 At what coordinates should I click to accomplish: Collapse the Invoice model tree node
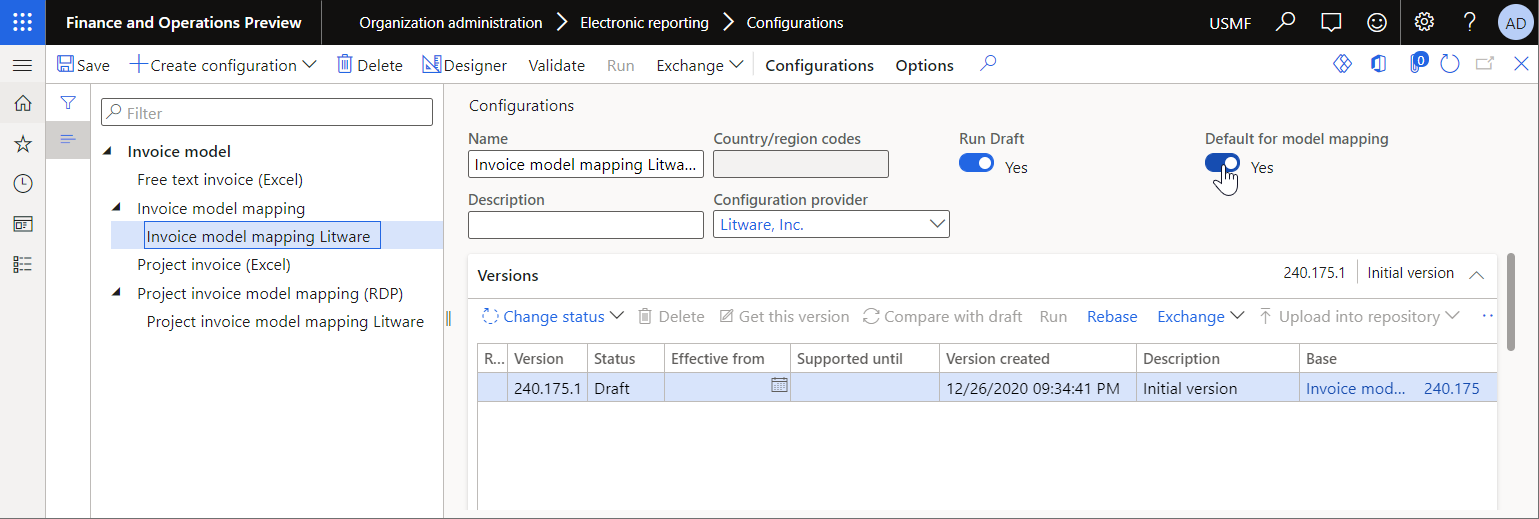(x=107, y=151)
